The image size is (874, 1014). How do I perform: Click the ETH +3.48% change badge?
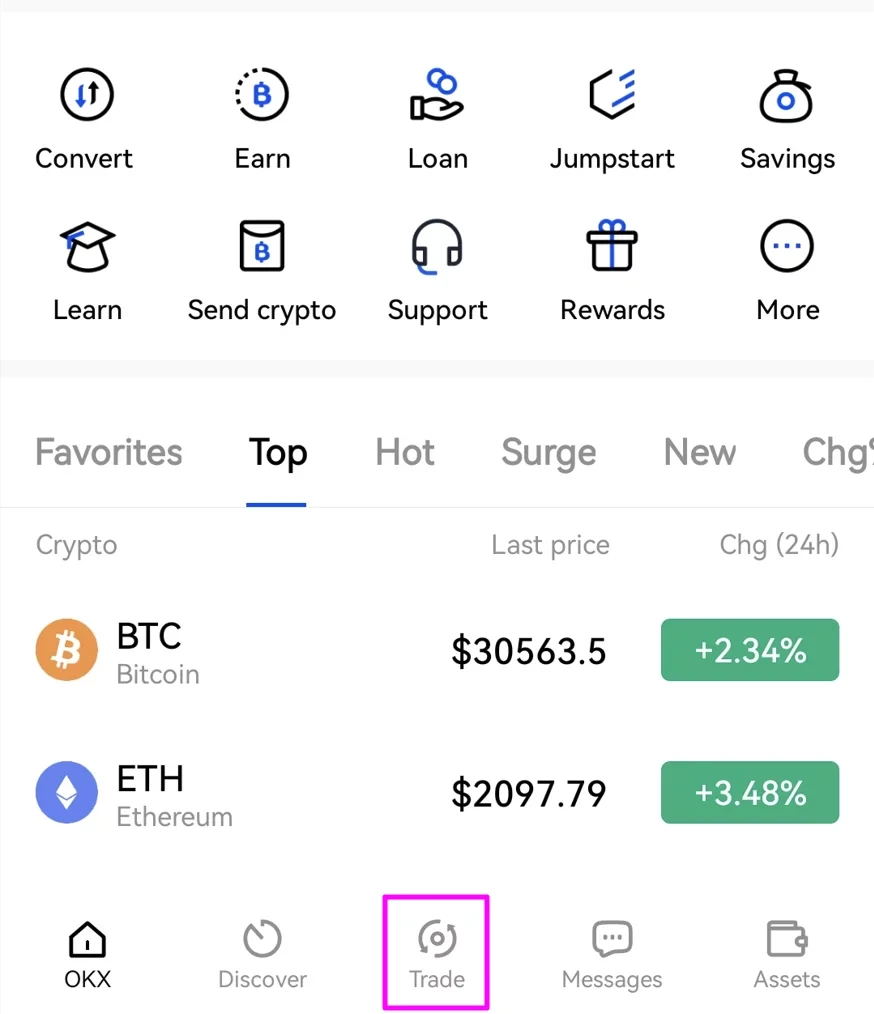(750, 793)
